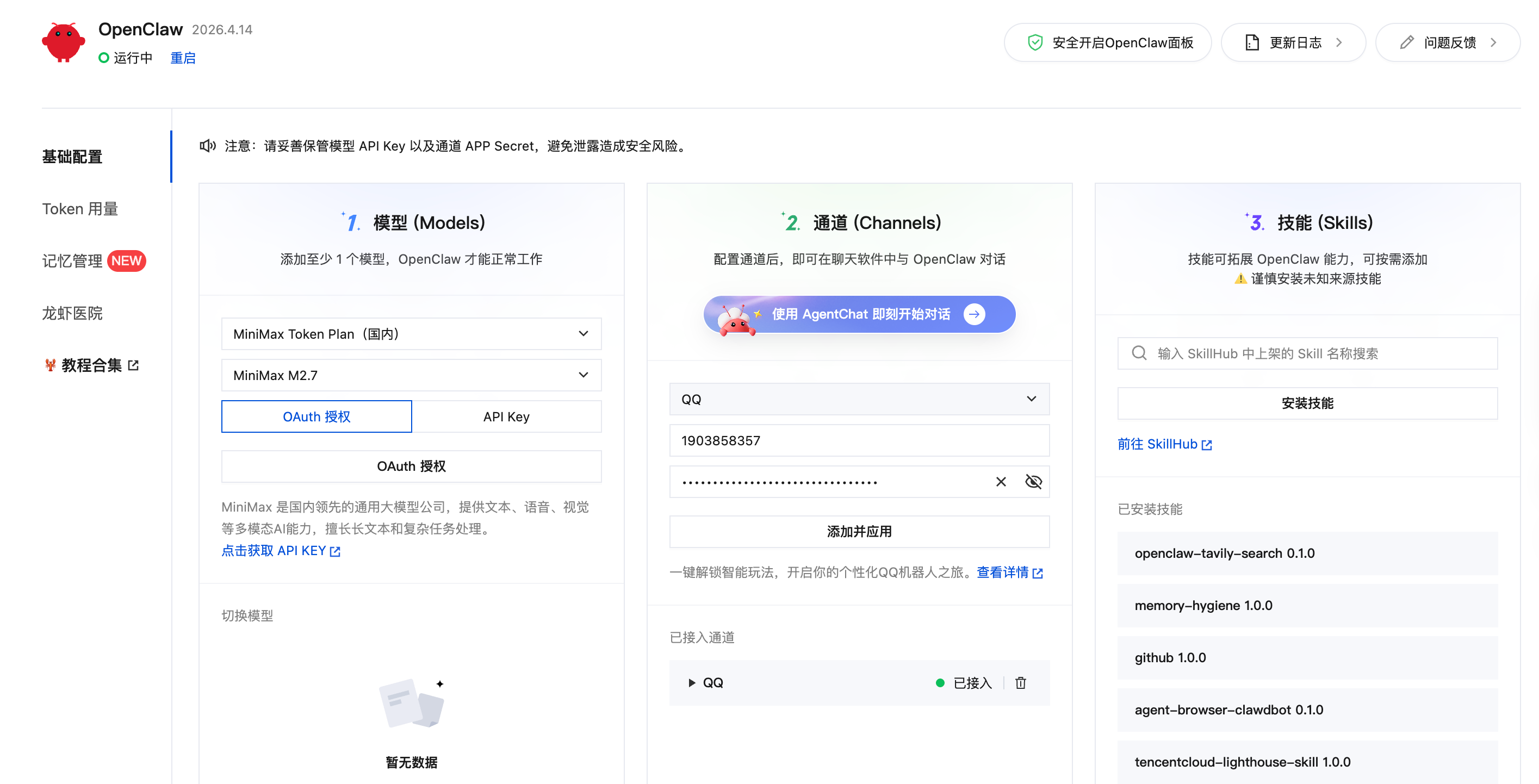The height and width of the screenshot is (784, 1539).
Task: Click the 已接入 status label
Action: (972, 682)
